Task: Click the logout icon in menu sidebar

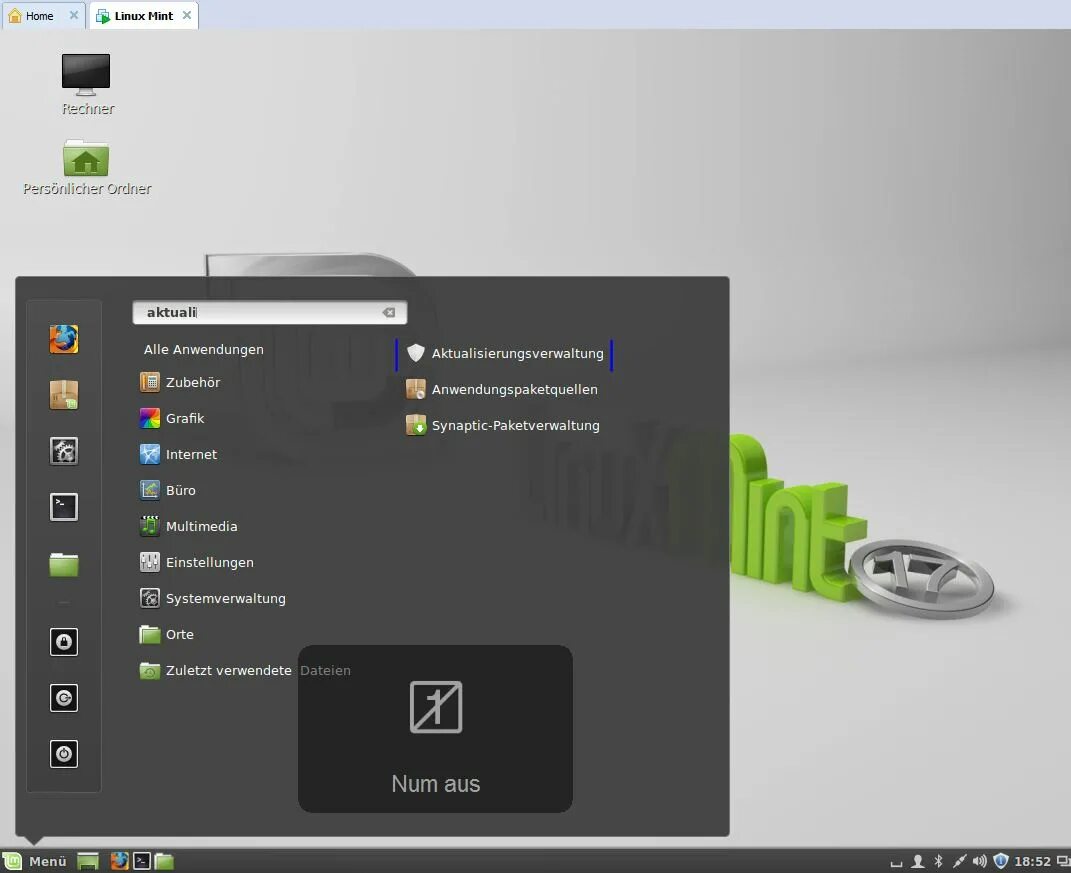Action: tap(64, 697)
